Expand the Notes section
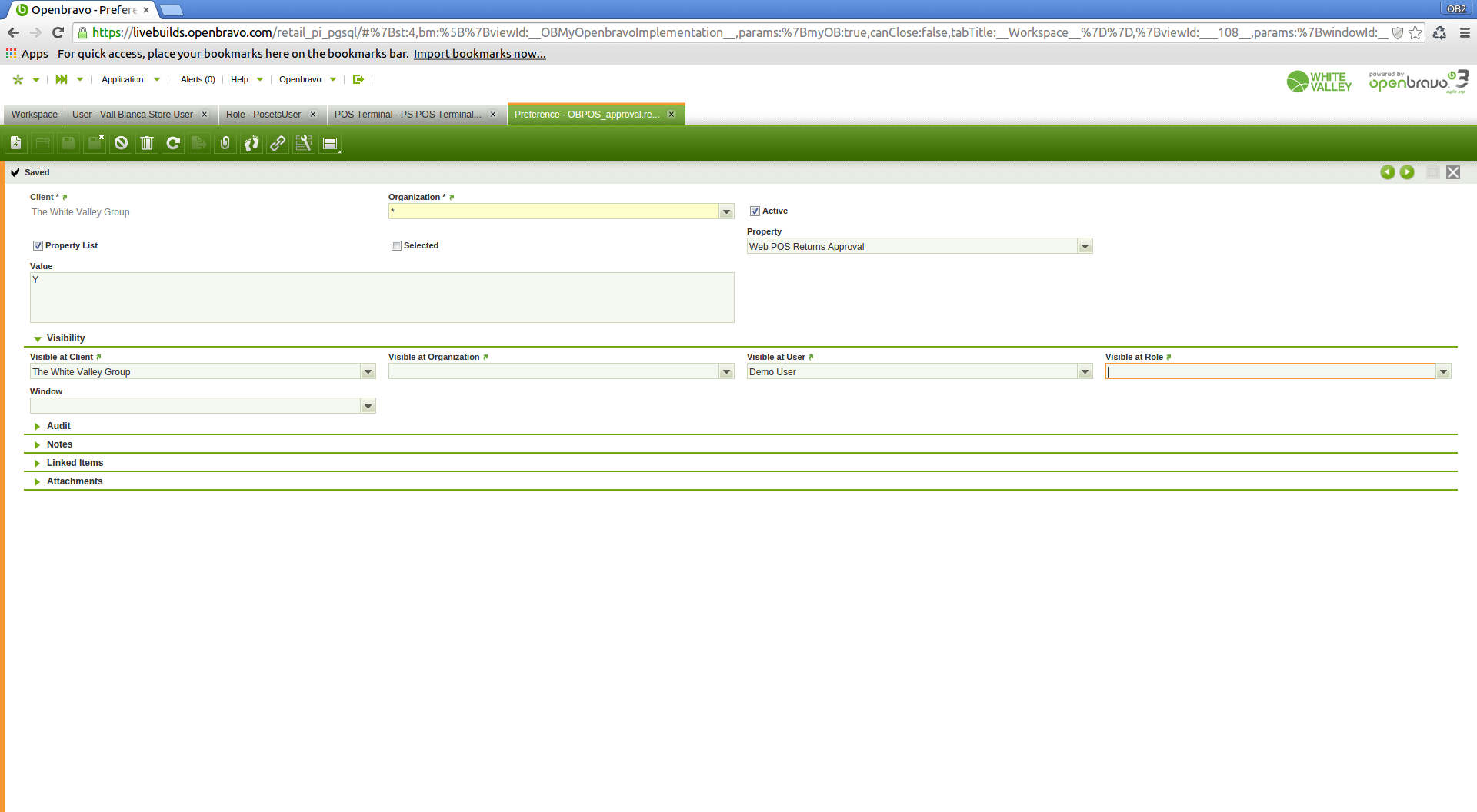Screen dimensions: 1477x812 [37, 444]
